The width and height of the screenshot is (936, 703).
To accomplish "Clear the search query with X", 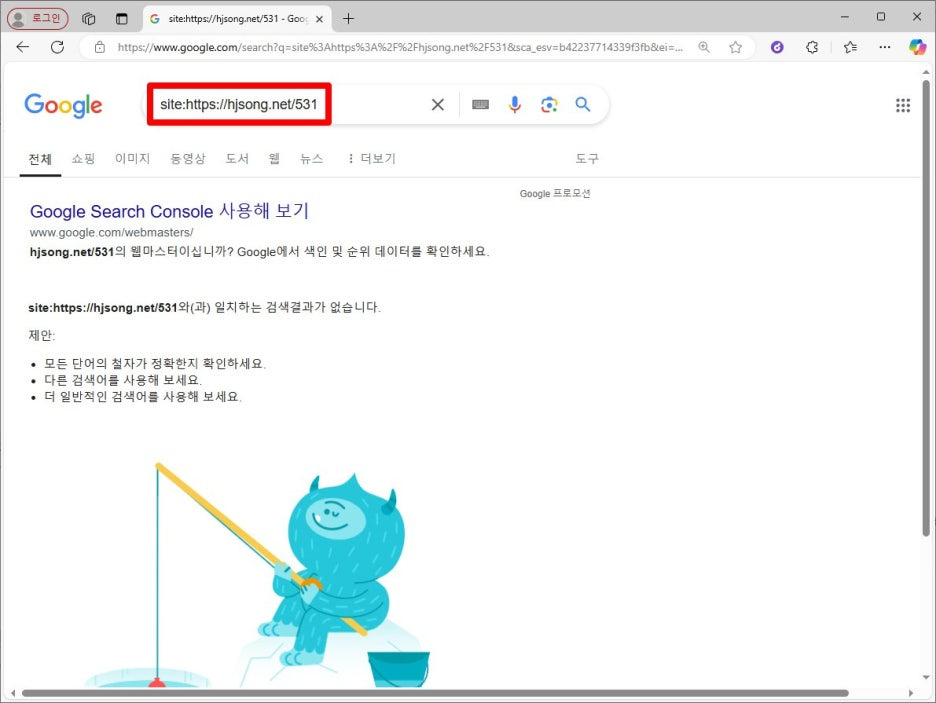I will [x=438, y=104].
